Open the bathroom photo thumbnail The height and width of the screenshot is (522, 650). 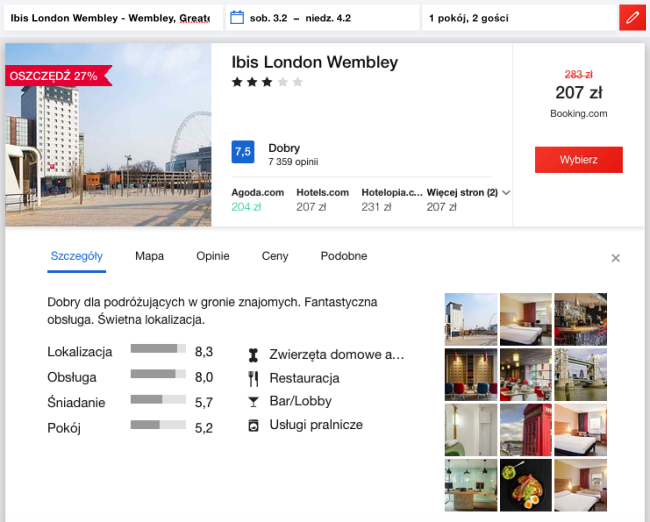(x=471, y=430)
